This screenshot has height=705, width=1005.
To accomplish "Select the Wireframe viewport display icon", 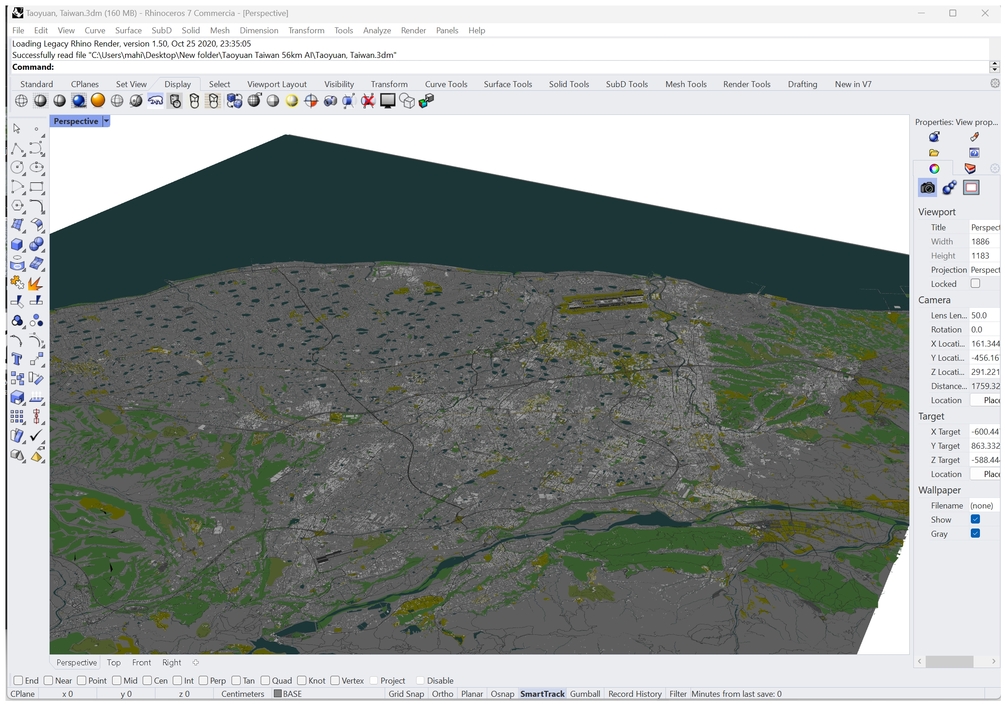I will pyautogui.click(x=21, y=101).
